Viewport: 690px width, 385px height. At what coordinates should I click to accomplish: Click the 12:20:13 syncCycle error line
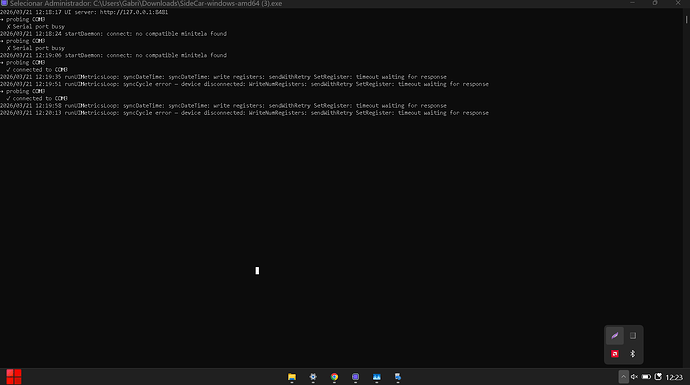[x=244, y=113]
